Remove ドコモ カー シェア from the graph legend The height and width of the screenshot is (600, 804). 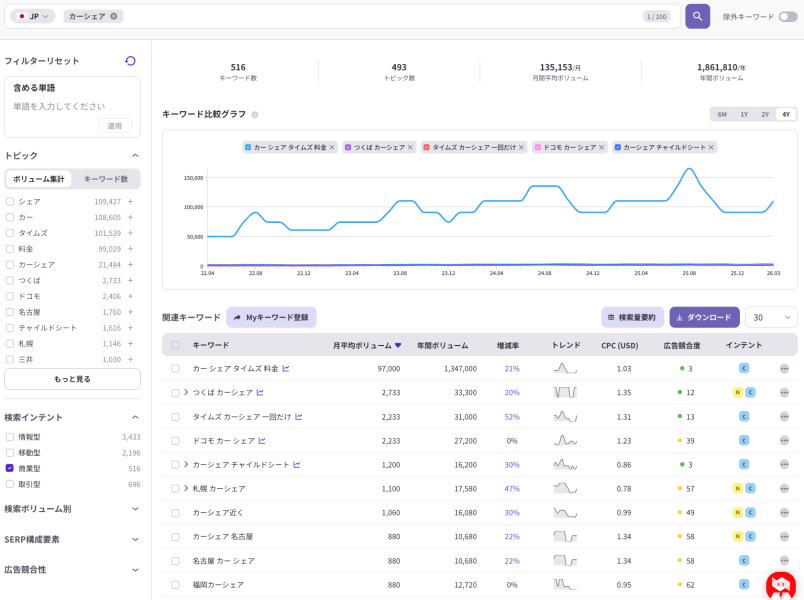pos(601,148)
